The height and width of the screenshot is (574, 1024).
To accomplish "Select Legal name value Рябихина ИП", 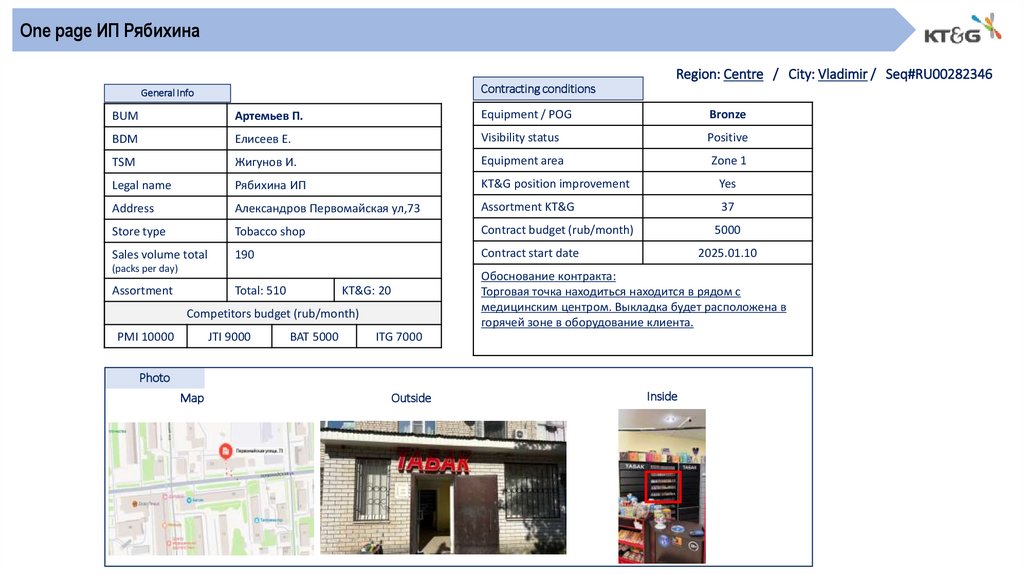I will pos(270,185).
